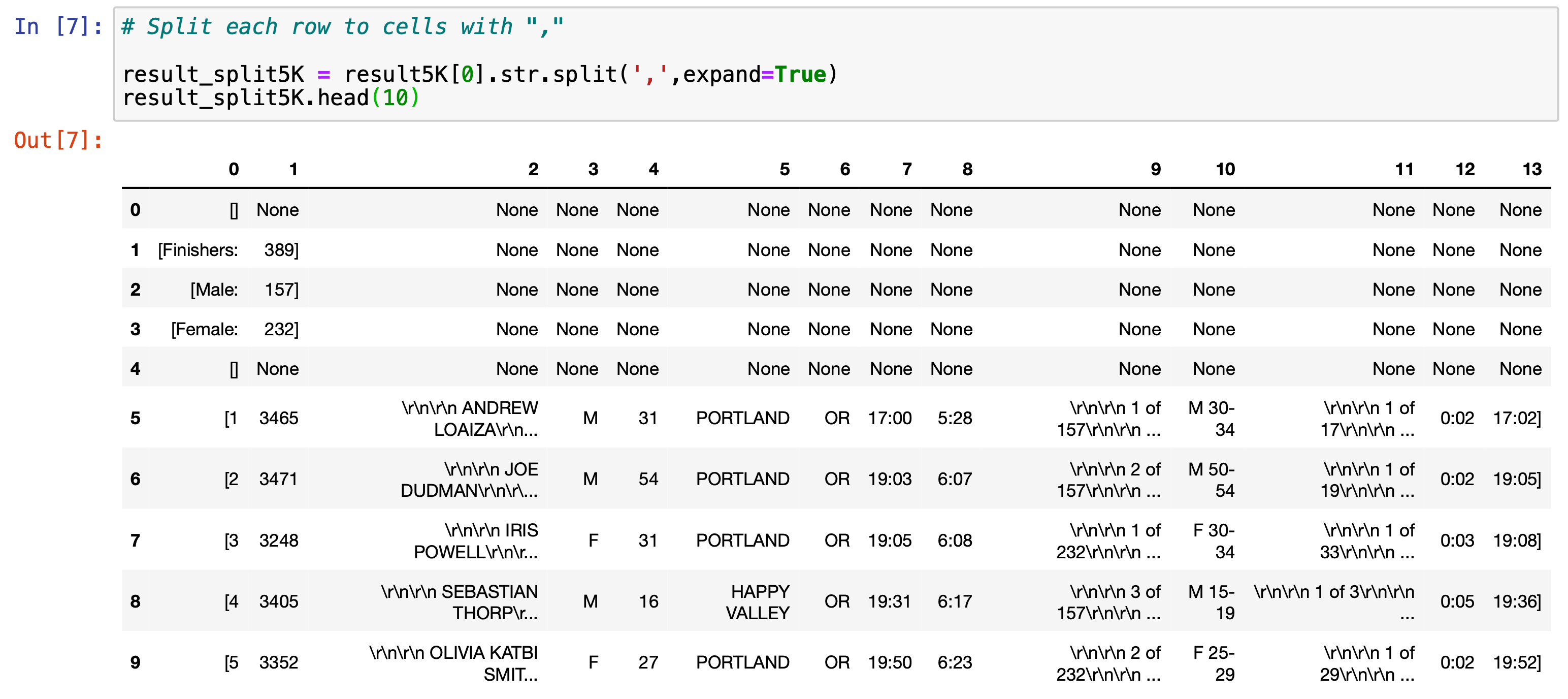
Task: Click the 17:02] time cell
Action: click(1516, 418)
